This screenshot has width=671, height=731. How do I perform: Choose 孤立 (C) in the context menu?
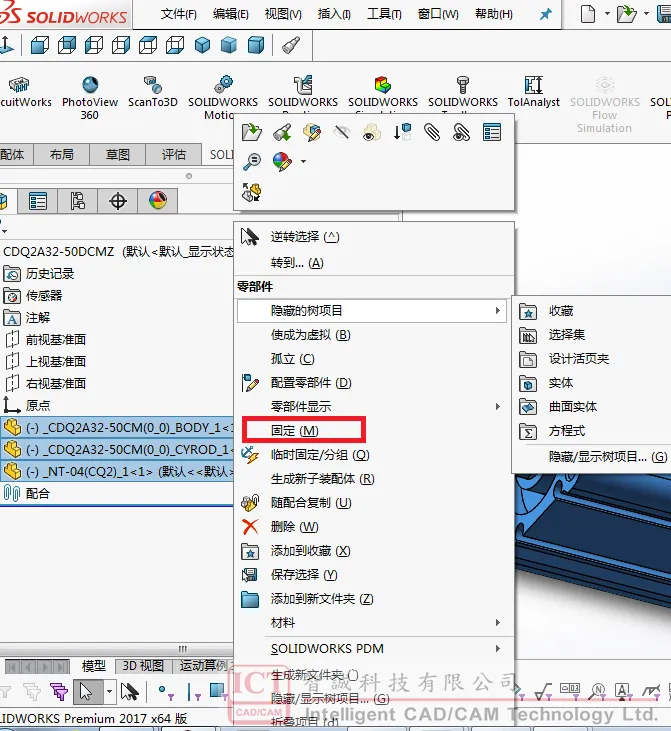(293, 359)
